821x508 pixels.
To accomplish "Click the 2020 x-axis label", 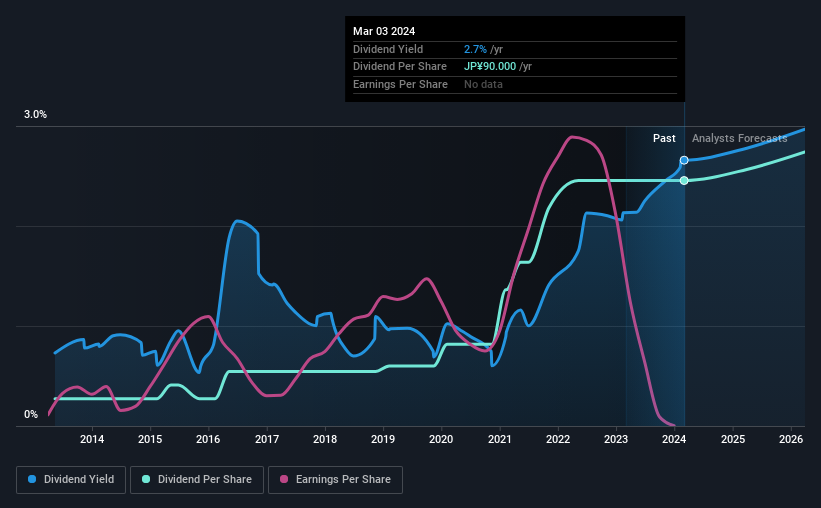I will pos(441,439).
